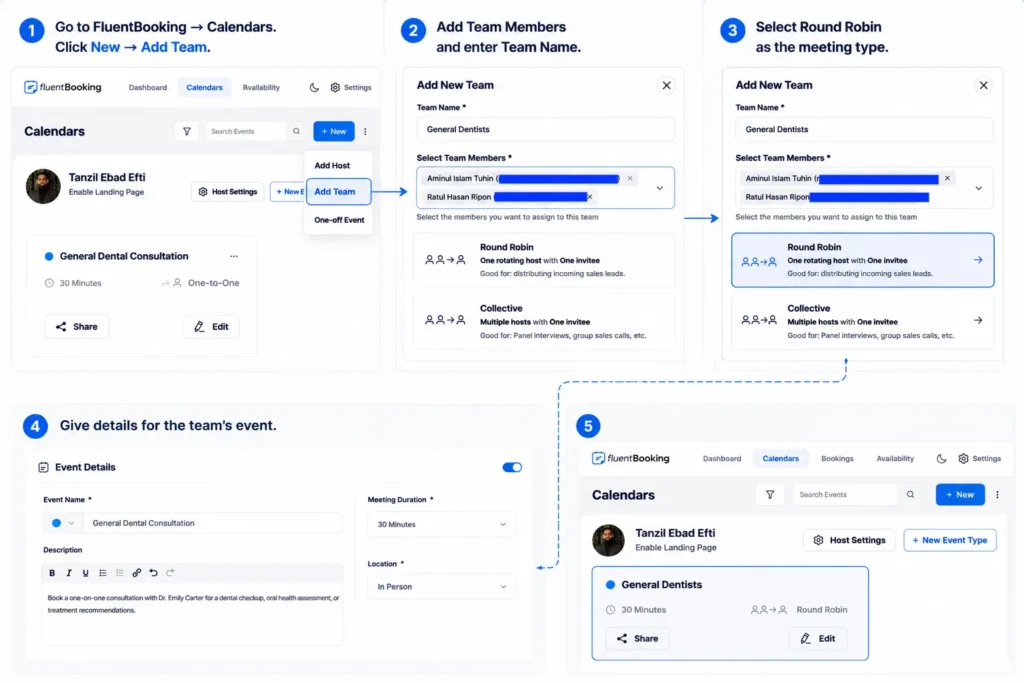1024x683 pixels.
Task: Share the General Dentists event
Action: click(x=637, y=638)
